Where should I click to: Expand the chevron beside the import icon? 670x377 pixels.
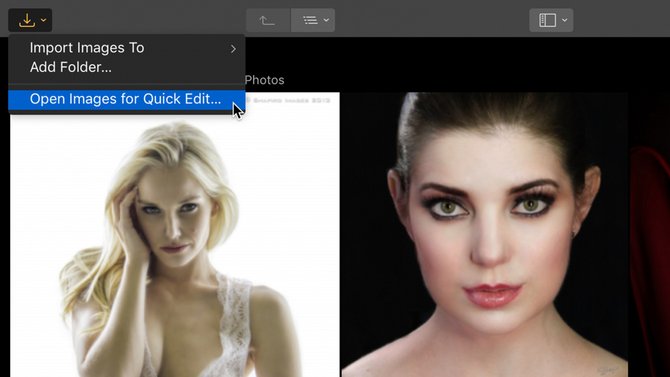tap(44, 20)
